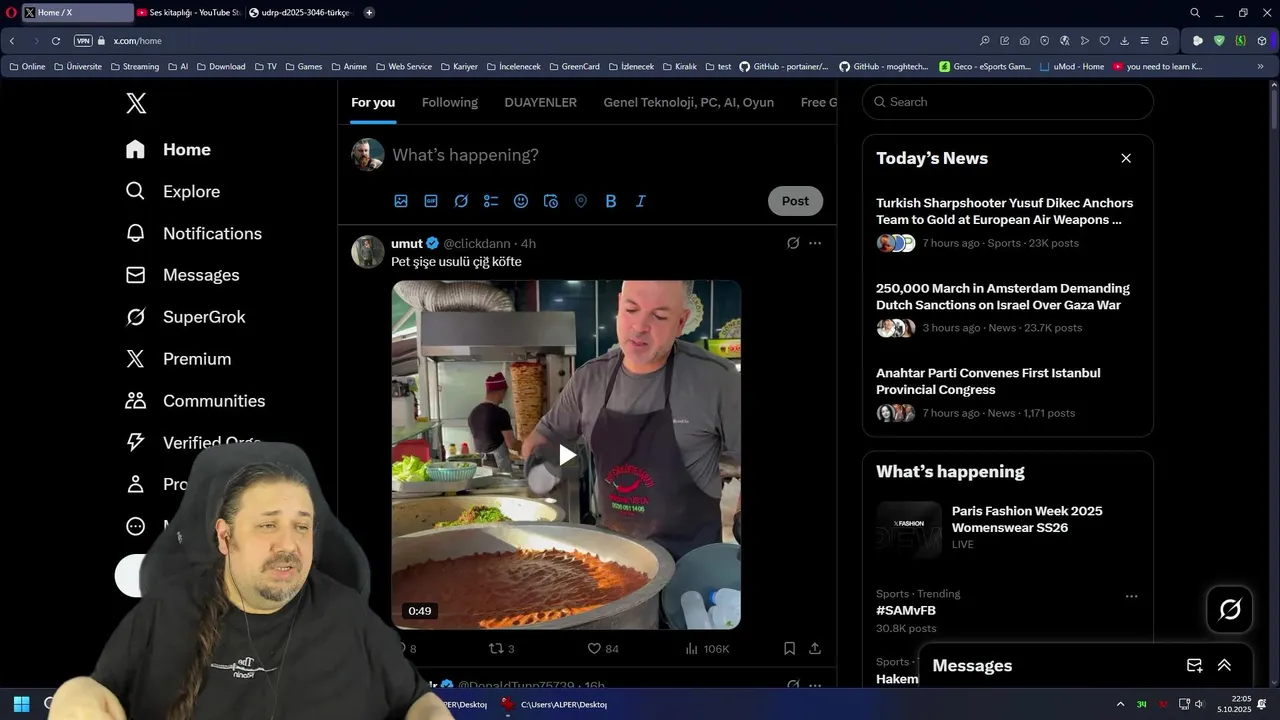Bookmark umut's post
This screenshot has height=720, width=1280.
click(789, 648)
